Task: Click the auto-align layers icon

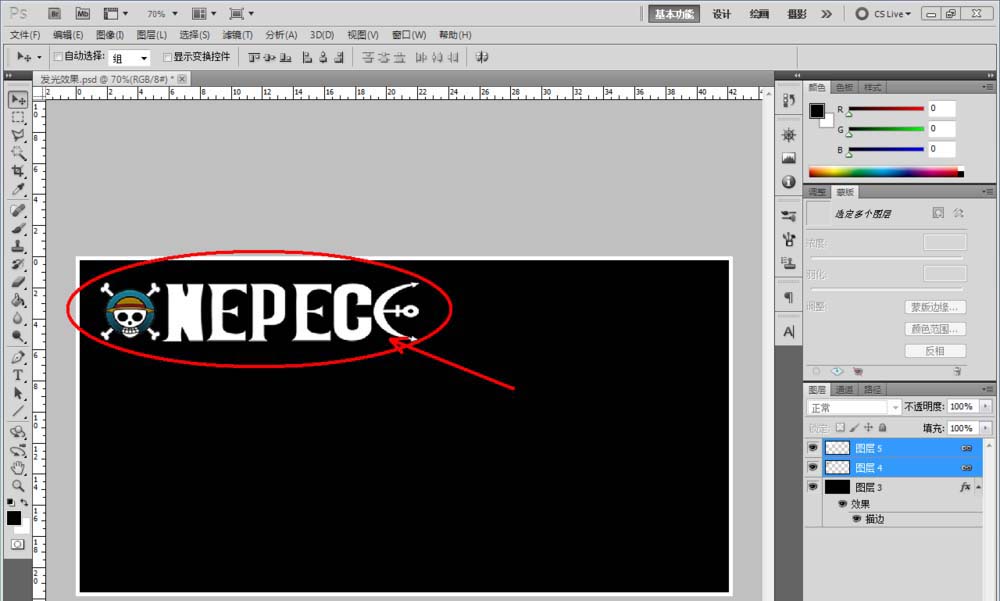Action: [x=482, y=57]
